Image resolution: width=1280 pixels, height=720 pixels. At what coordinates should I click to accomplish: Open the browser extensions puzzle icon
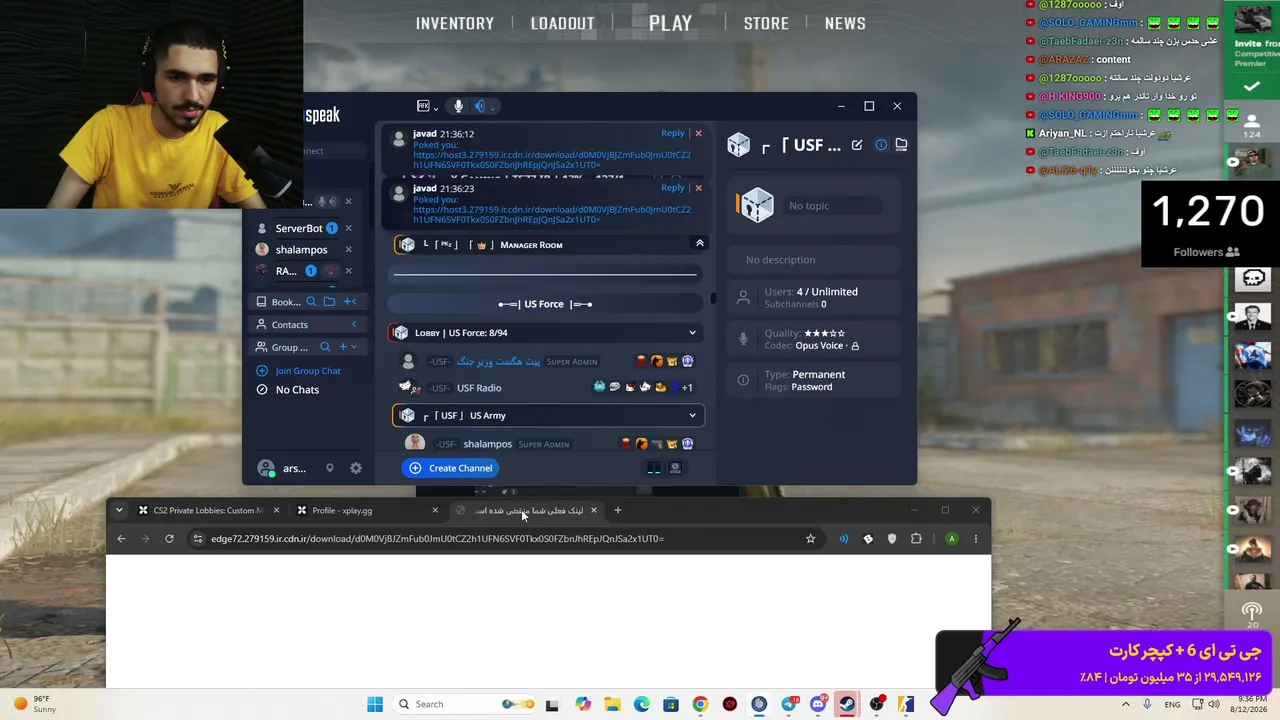click(916, 539)
